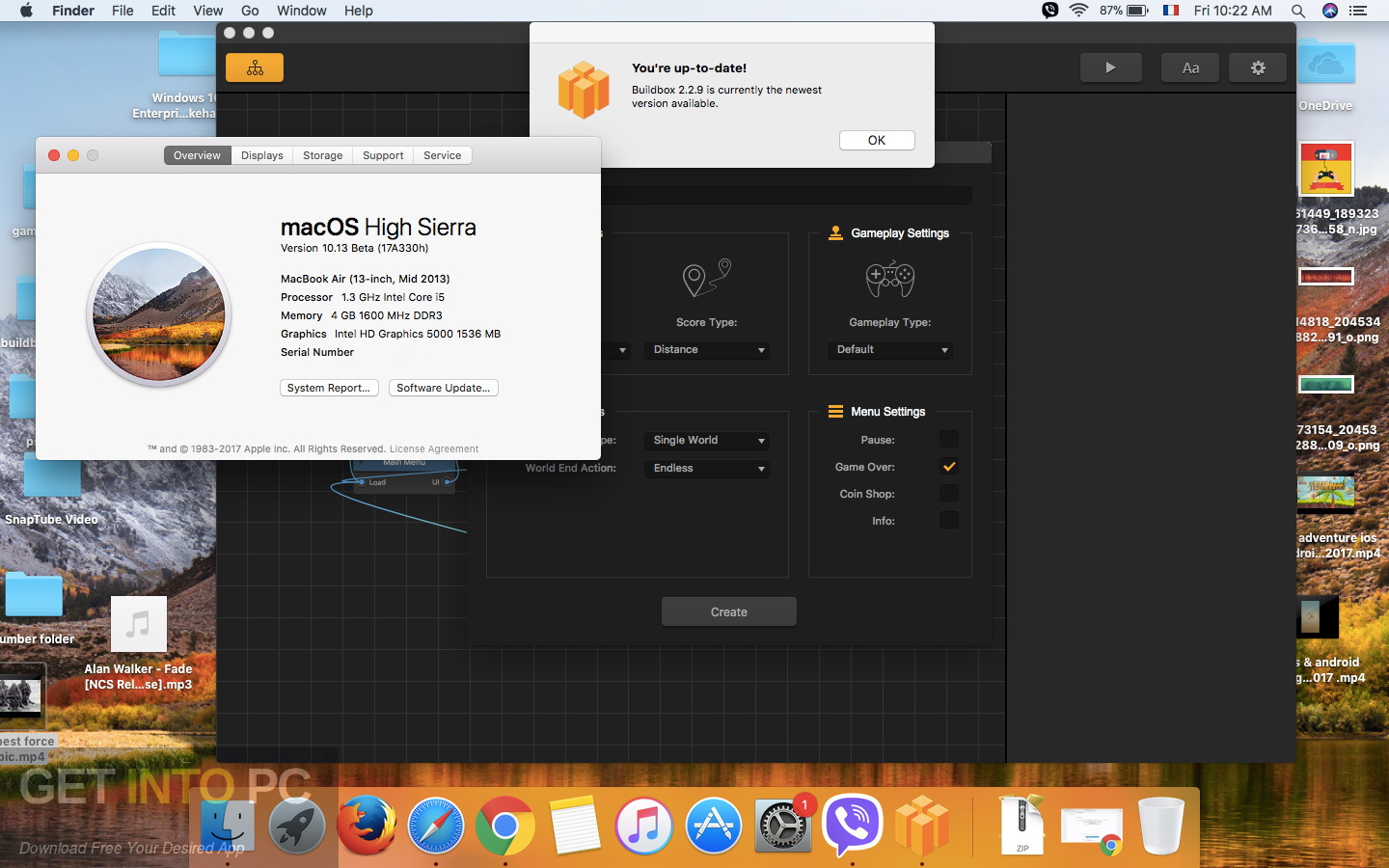Click the play preview button in Buildbox

click(1110, 68)
